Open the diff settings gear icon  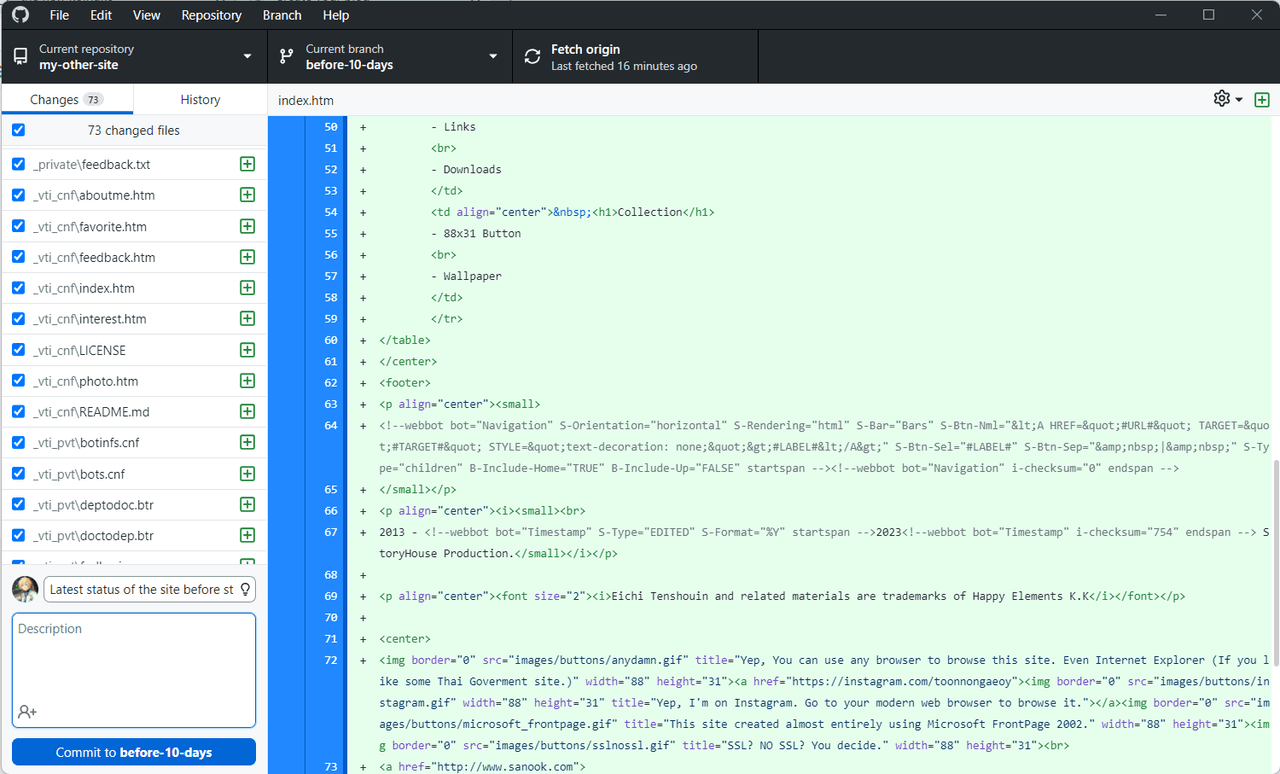click(x=1221, y=99)
